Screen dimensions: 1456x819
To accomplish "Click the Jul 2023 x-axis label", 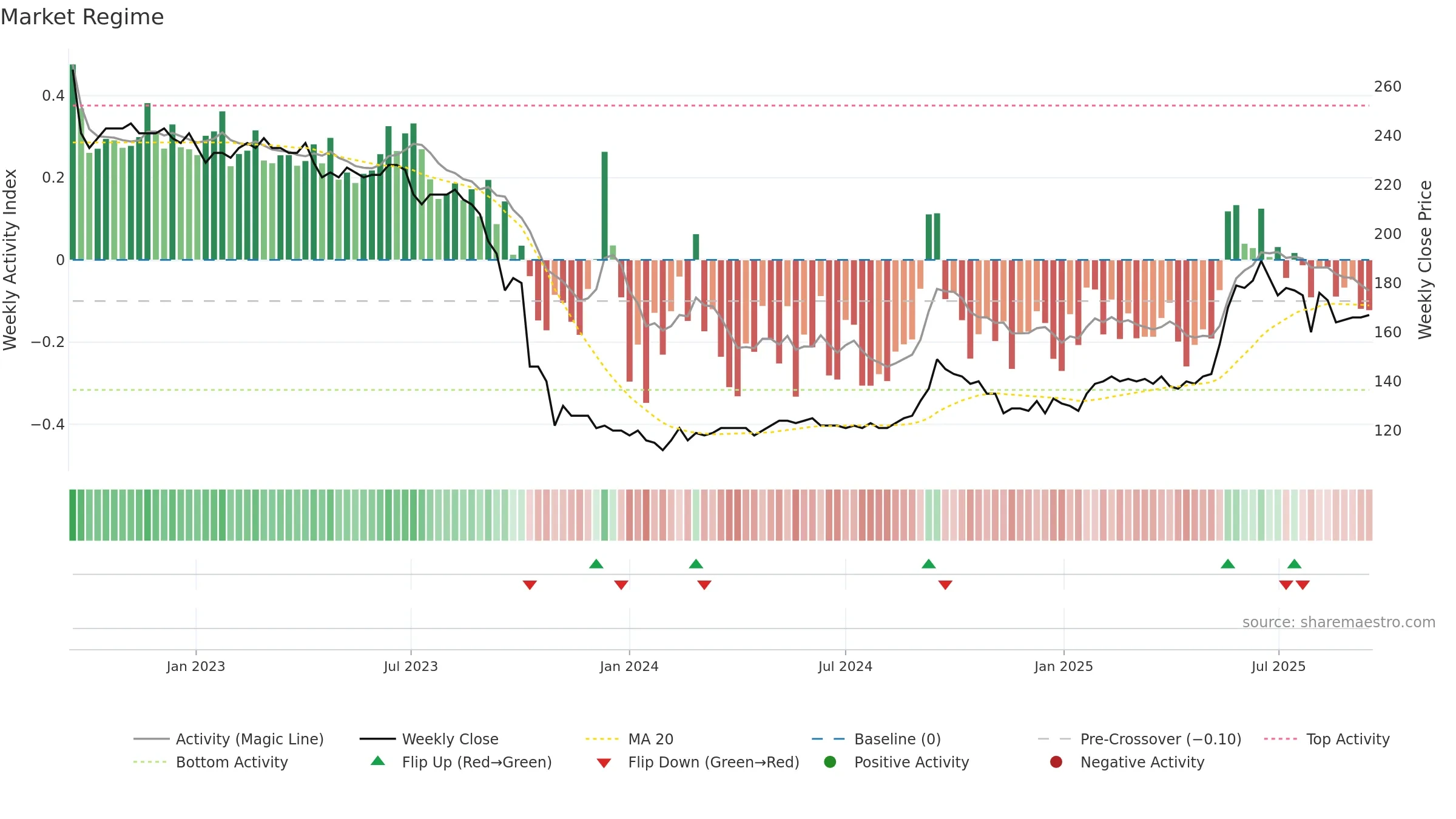I will pos(411,666).
